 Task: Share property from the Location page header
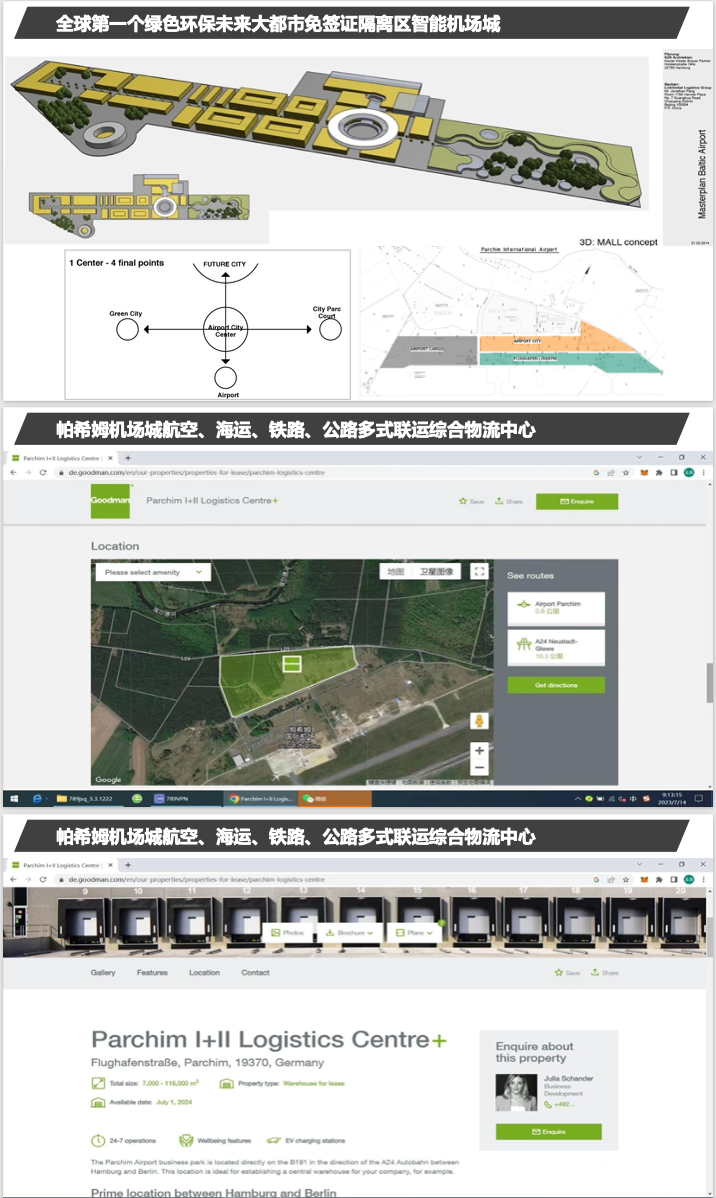509,501
